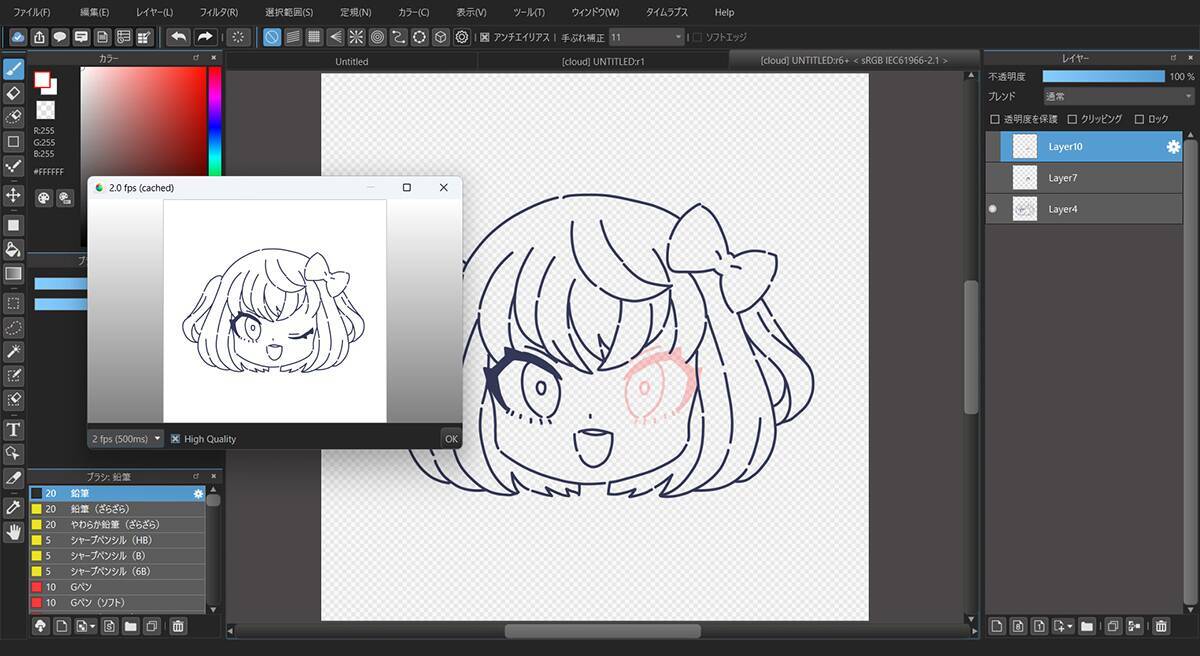Switch to the Untitled canvas tab

[x=351, y=61]
